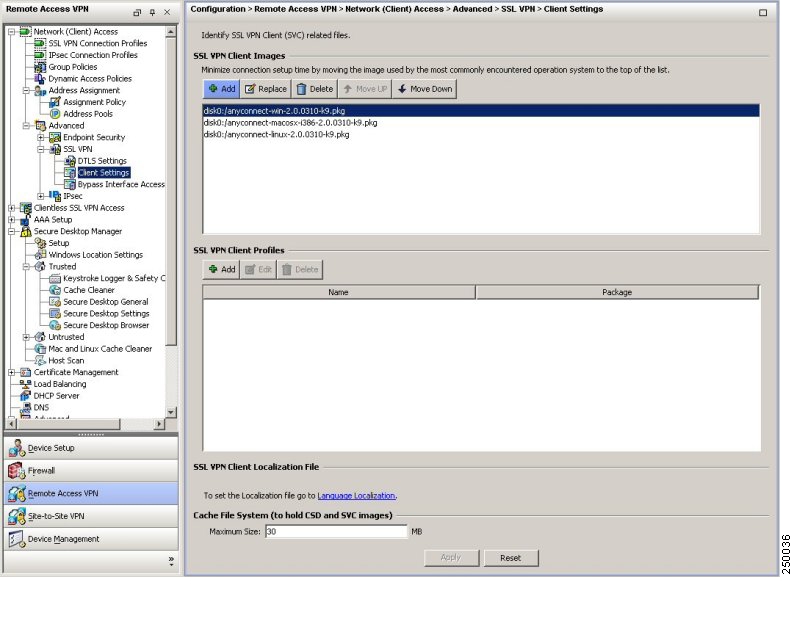Click the Maximum Size input field
Viewport: 795px width, 619px height.
[x=335, y=532]
